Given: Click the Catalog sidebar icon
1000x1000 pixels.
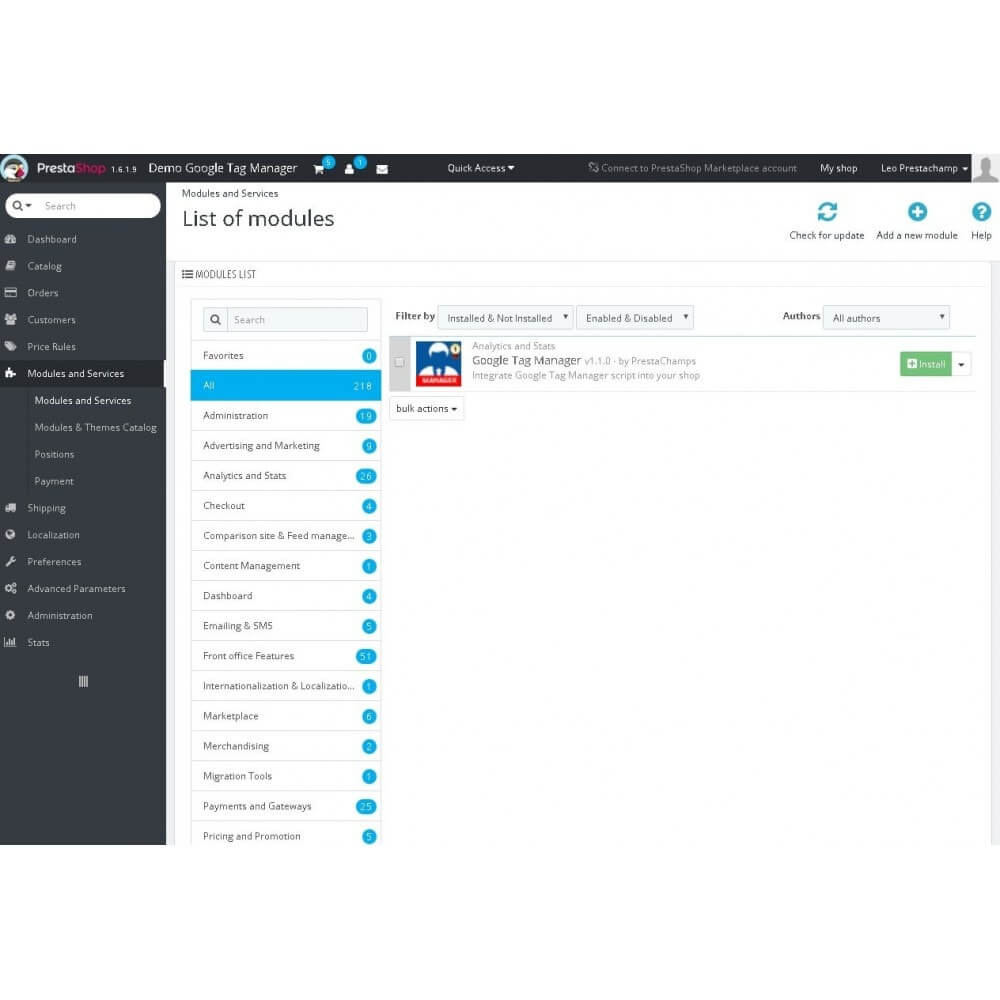Looking at the screenshot, I should click(10, 266).
